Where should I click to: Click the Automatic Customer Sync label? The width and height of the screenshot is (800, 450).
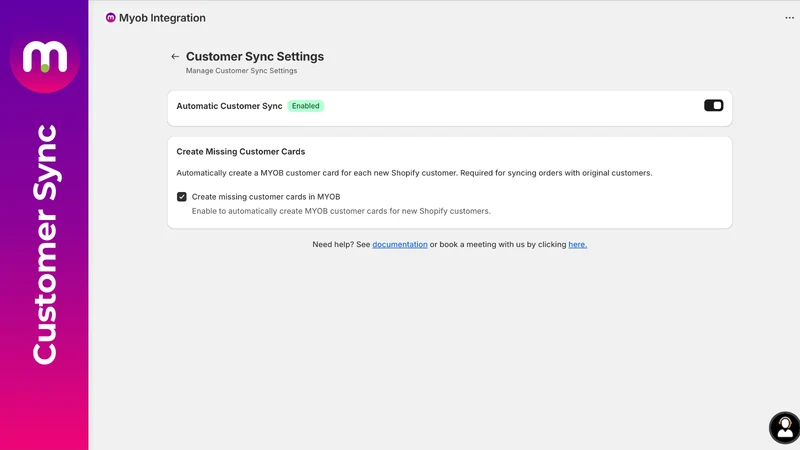(229, 106)
